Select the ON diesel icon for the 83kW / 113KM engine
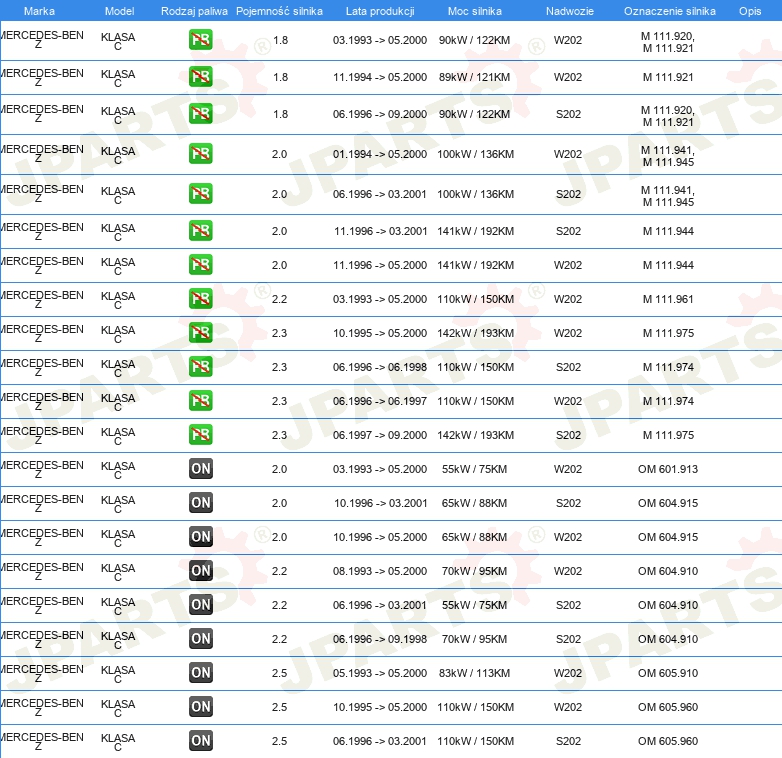Screen dimensions: 782x758 tap(201, 673)
